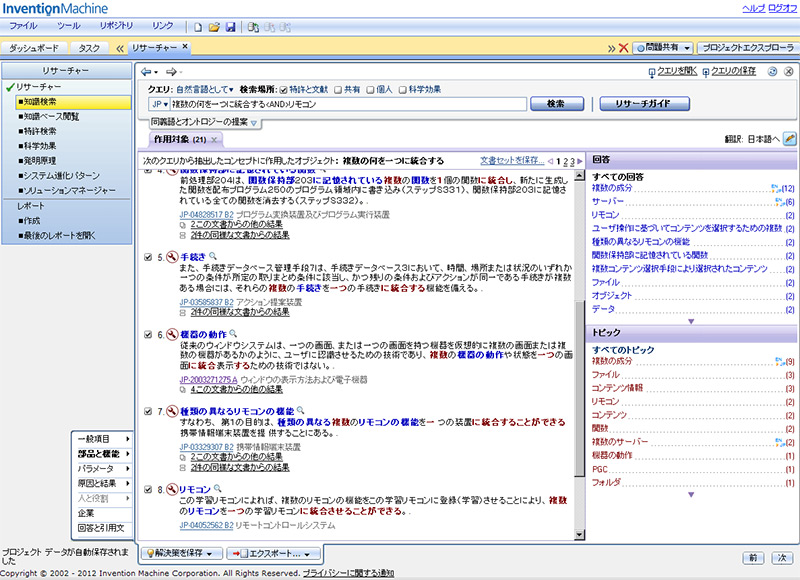Open the リンク menu

pyautogui.click(x=163, y=26)
